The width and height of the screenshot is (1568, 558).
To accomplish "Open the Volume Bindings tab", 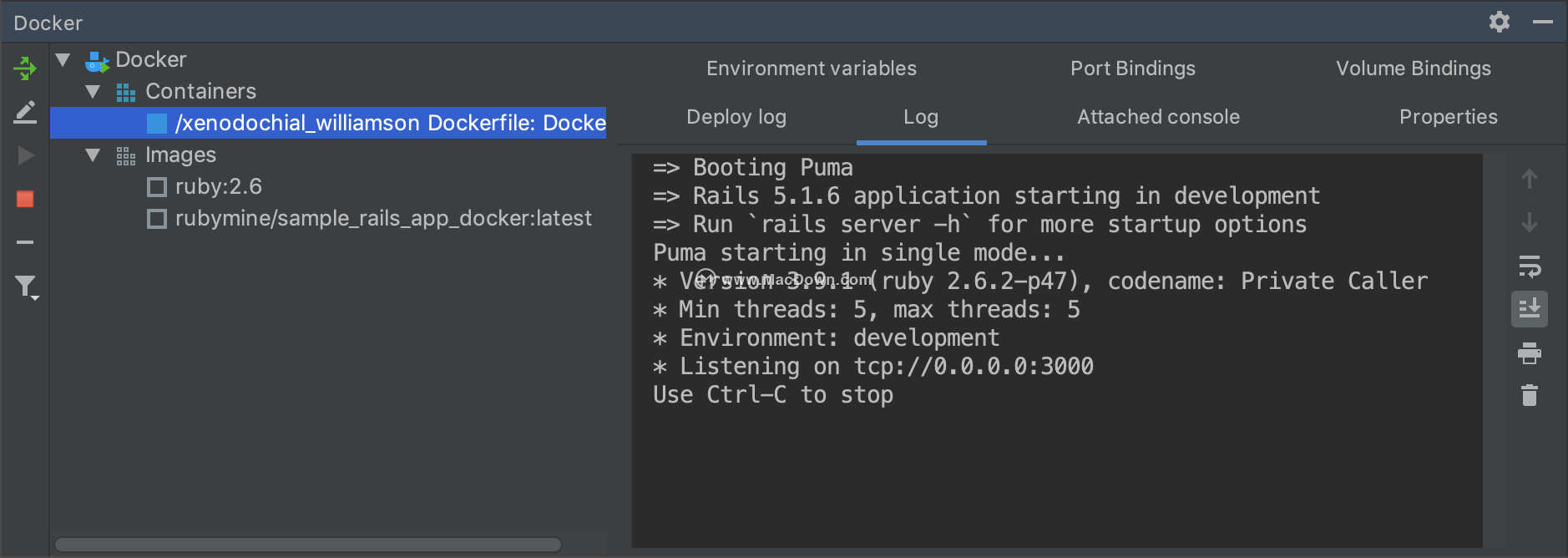I will pyautogui.click(x=1414, y=68).
